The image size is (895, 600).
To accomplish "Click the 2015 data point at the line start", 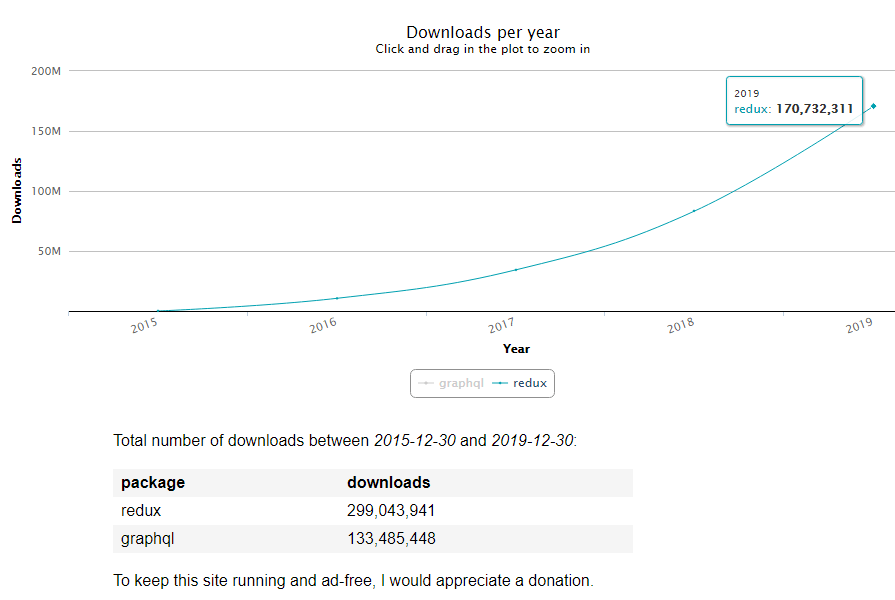I will (158, 311).
